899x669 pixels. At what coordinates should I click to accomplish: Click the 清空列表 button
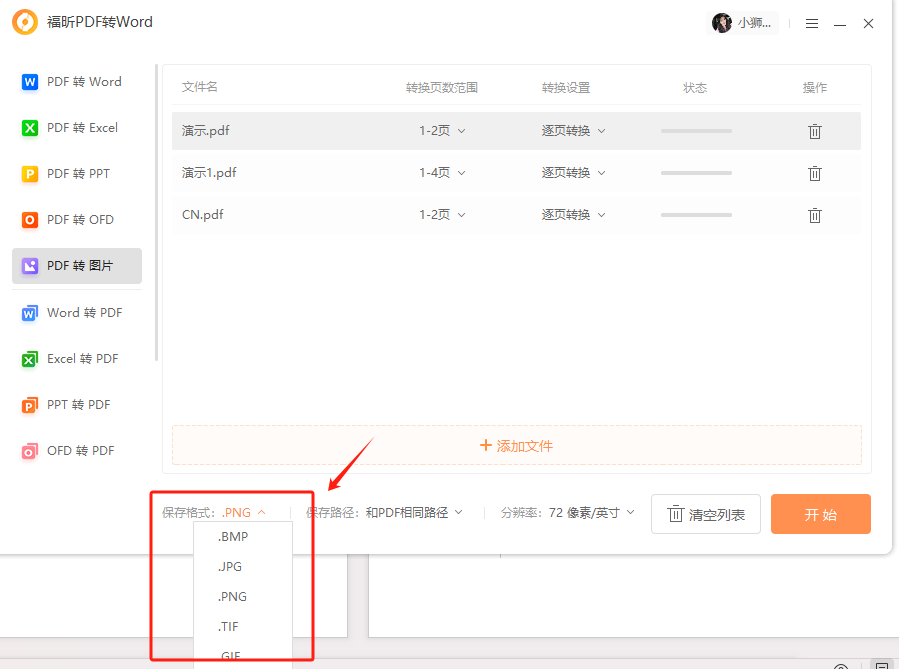(x=706, y=514)
